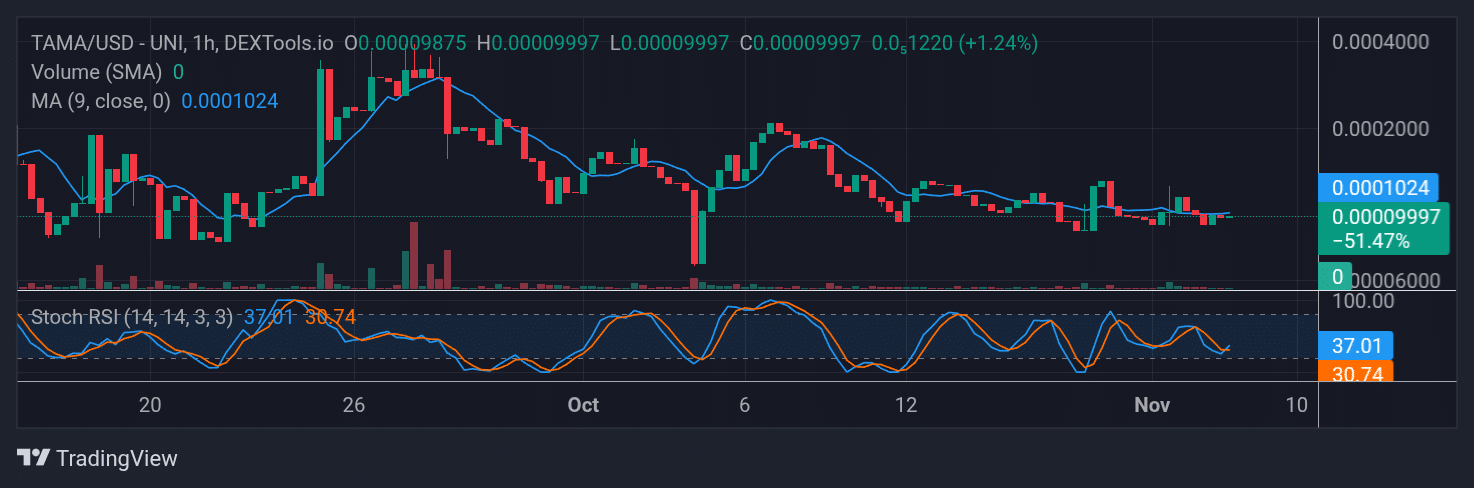Click the 20 date label on time axis
The width and height of the screenshot is (1474, 488).
coord(150,405)
